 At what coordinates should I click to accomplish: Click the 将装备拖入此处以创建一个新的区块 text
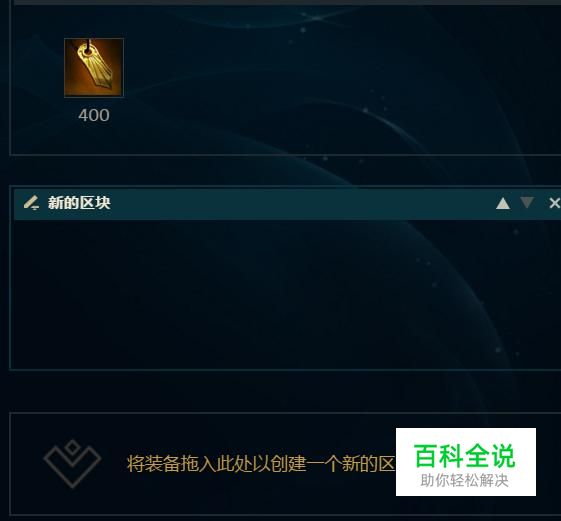coord(261,464)
